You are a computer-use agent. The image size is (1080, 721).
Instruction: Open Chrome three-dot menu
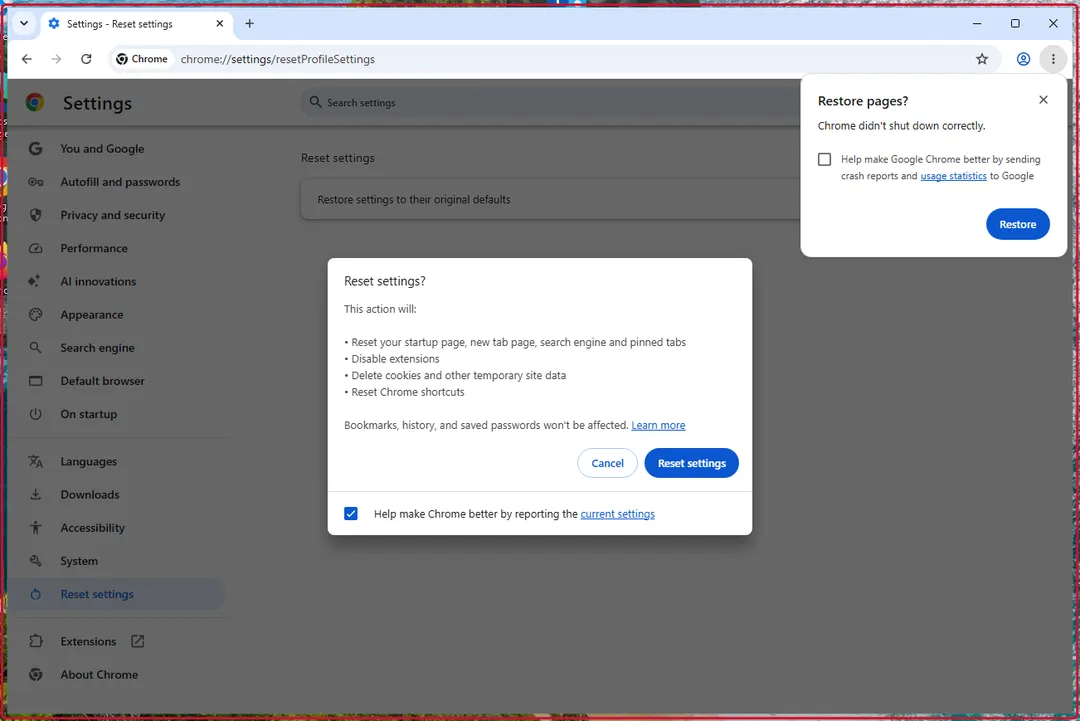coord(1052,59)
